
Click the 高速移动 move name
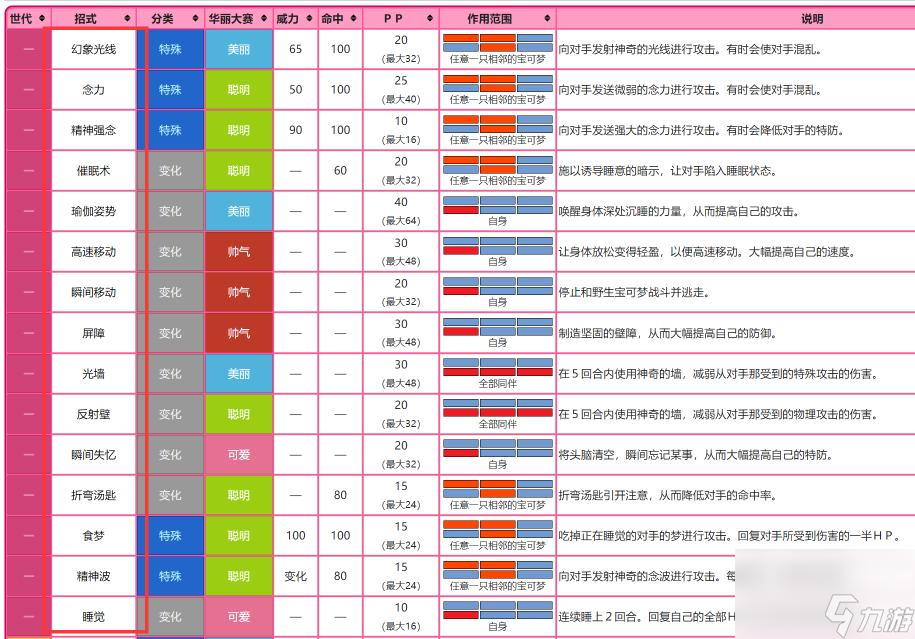click(93, 252)
